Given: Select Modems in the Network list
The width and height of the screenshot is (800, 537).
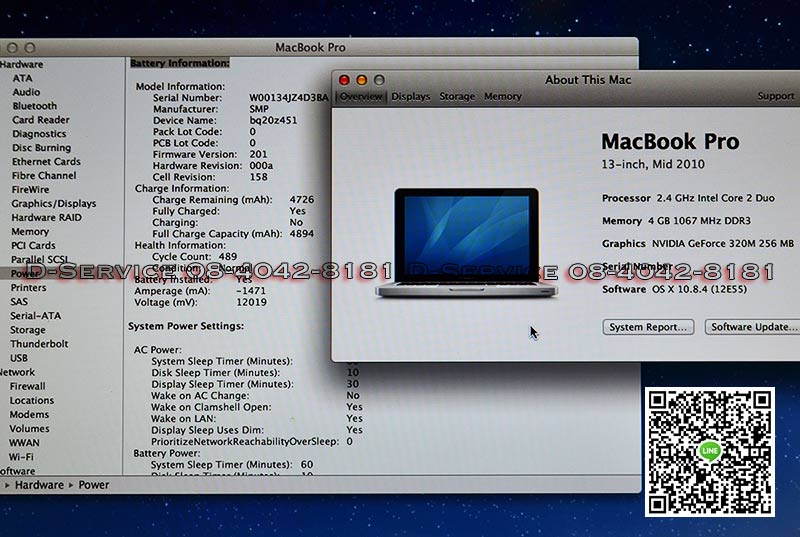Looking at the screenshot, I should click(29, 415).
